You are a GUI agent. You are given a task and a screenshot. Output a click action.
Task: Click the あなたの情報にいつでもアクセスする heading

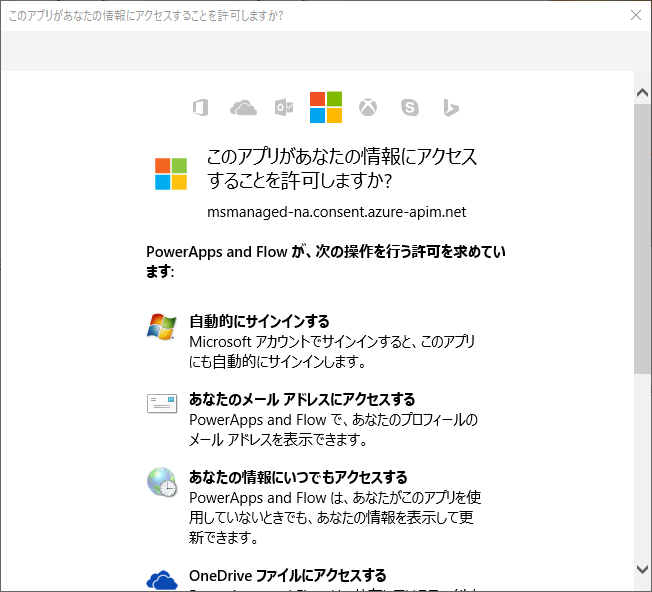pos(298,477)
